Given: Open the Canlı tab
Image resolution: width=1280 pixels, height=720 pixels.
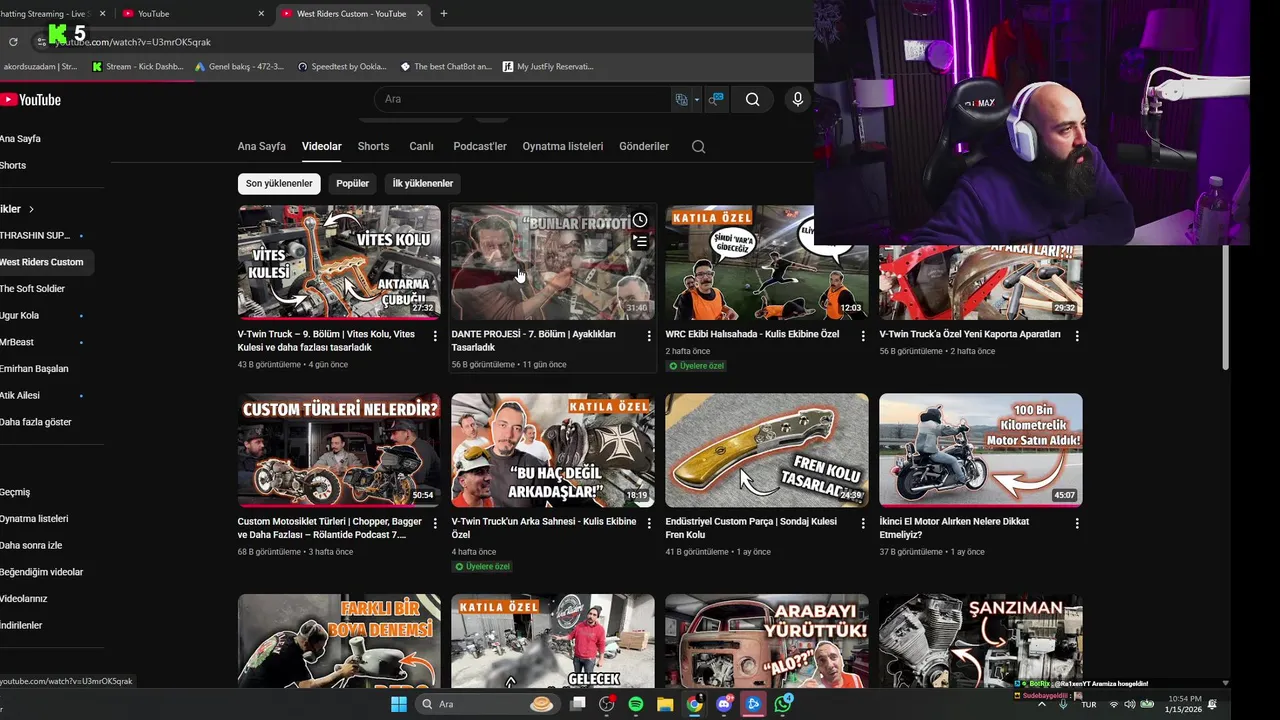Looking at the screenshot, I should (x=421, y=146).
